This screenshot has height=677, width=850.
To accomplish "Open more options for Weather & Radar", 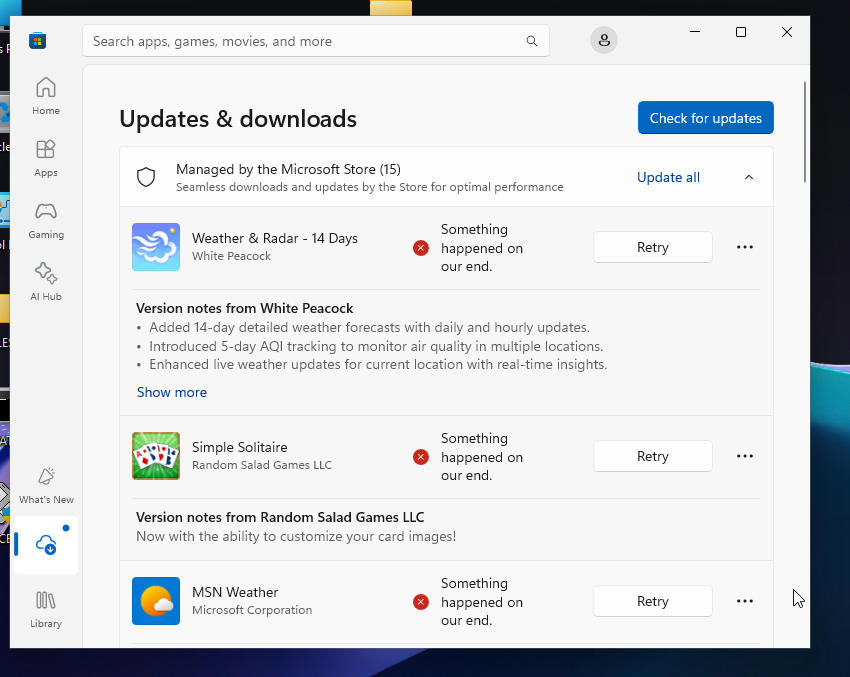I will [745, 247].
